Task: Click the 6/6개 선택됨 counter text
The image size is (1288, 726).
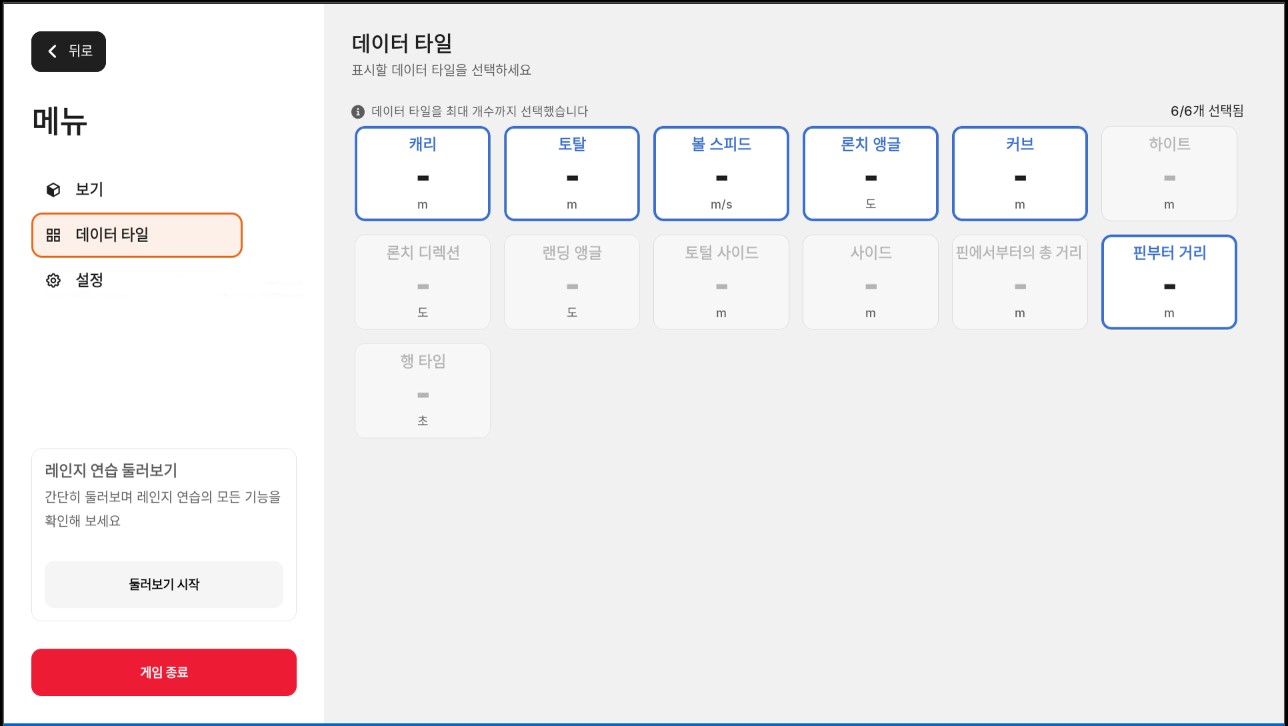Action: [x=1207, y=111]
